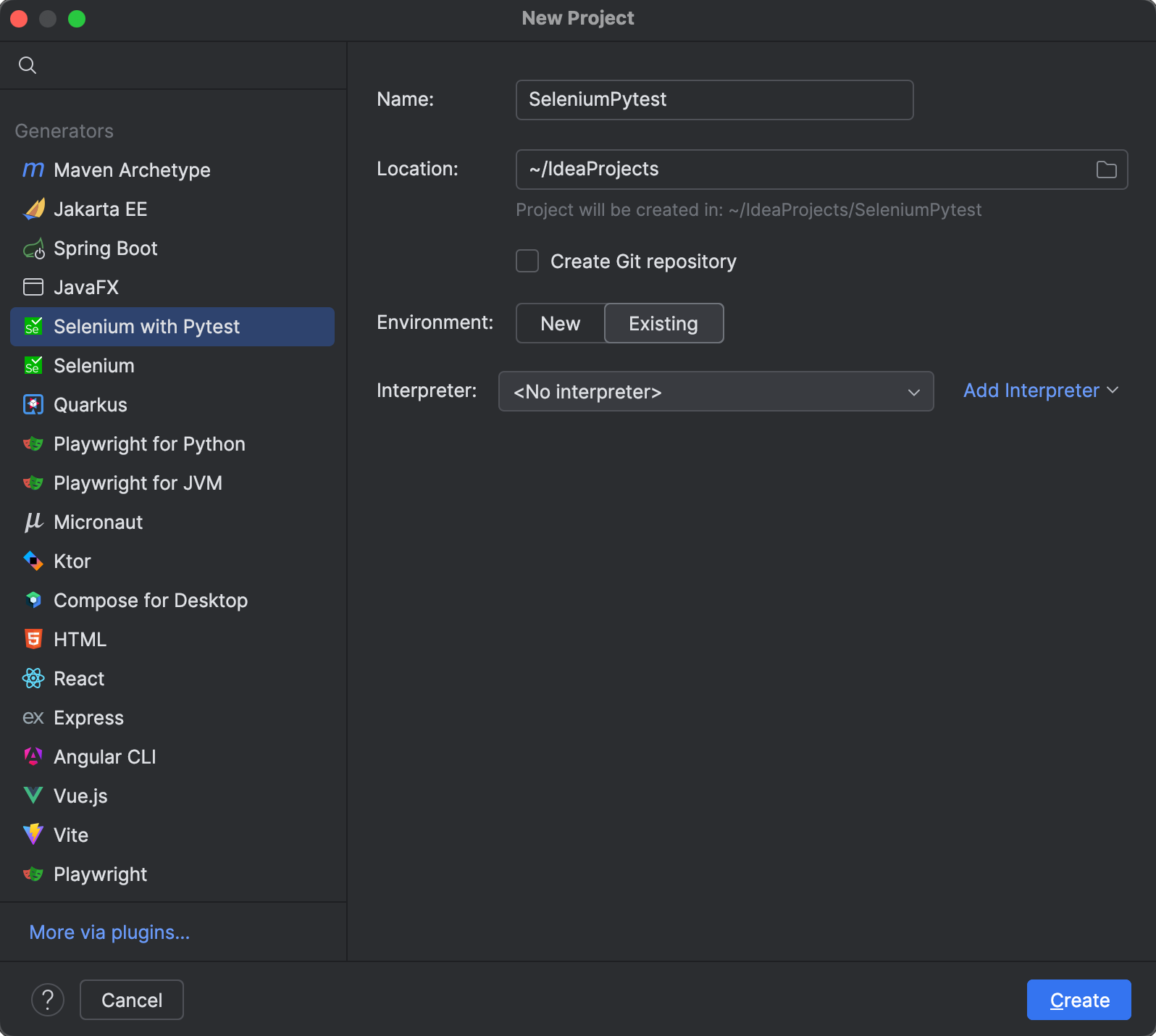Click the Vite label
This screenshot has height=1036, width=1156.
[x=71, y=835]
